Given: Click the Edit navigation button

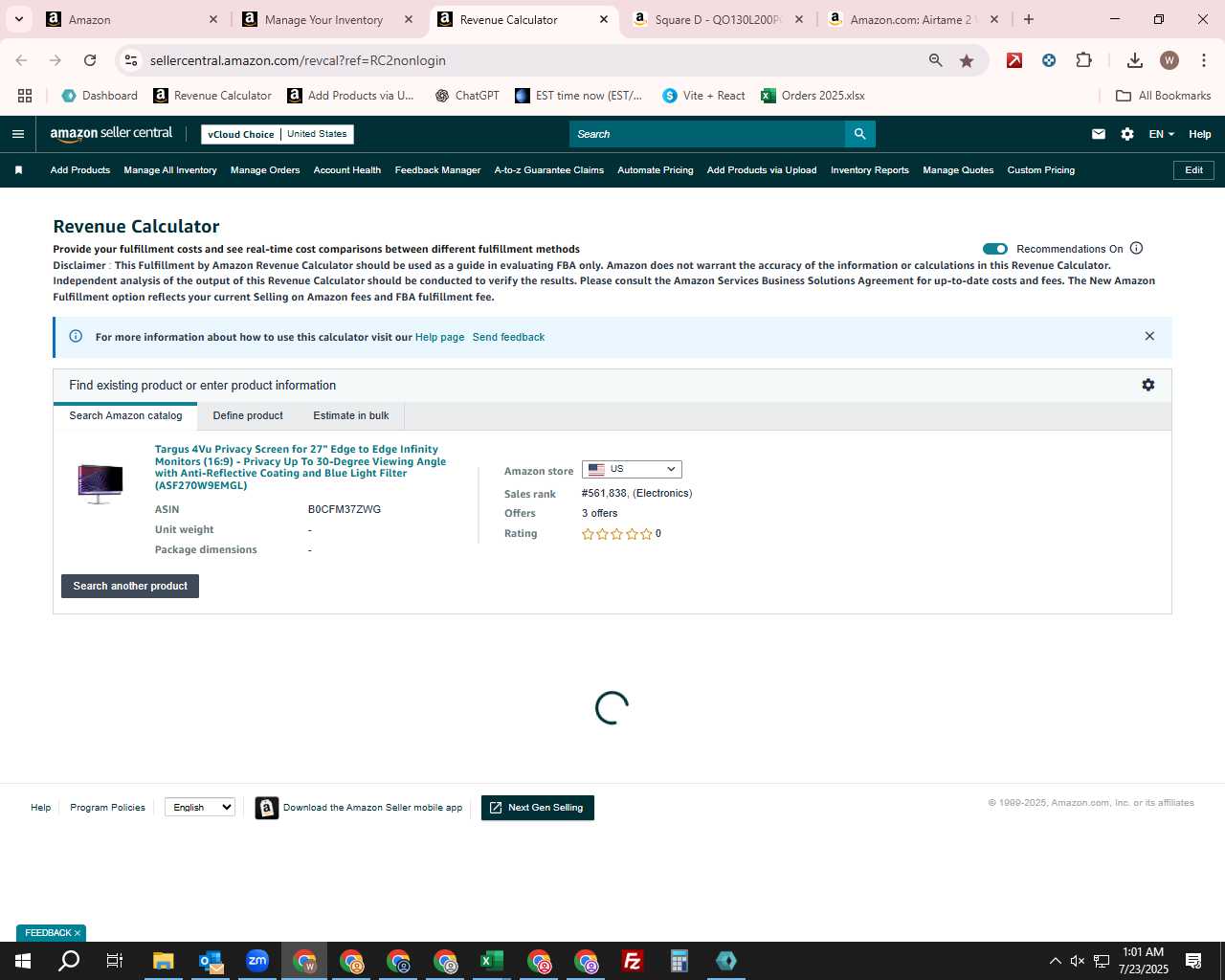Looking at the screenshot, I should [x=1194, y=169].
